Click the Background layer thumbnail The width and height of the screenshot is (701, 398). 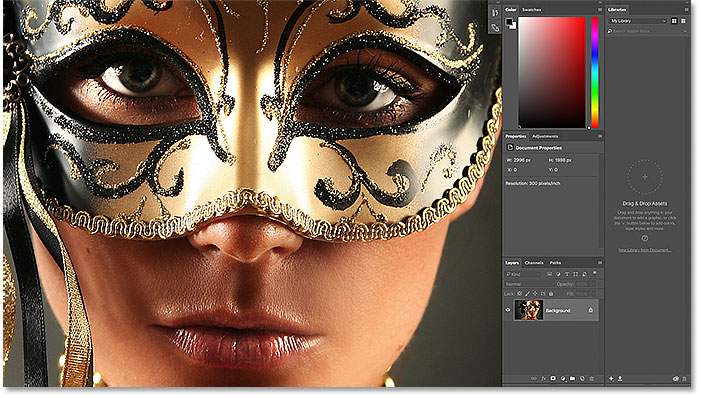[528, 310]
